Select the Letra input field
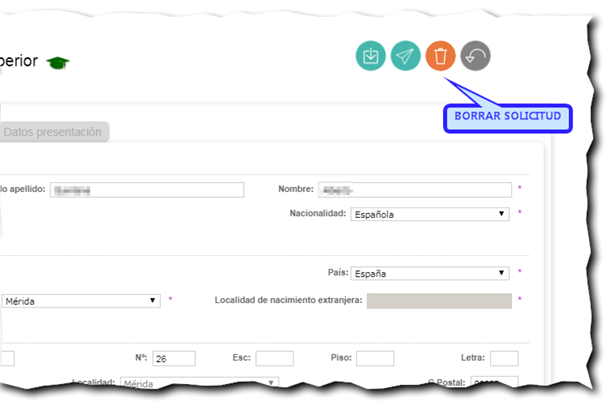This screenshot has height=401, width=610. click(x=503, y=358)
